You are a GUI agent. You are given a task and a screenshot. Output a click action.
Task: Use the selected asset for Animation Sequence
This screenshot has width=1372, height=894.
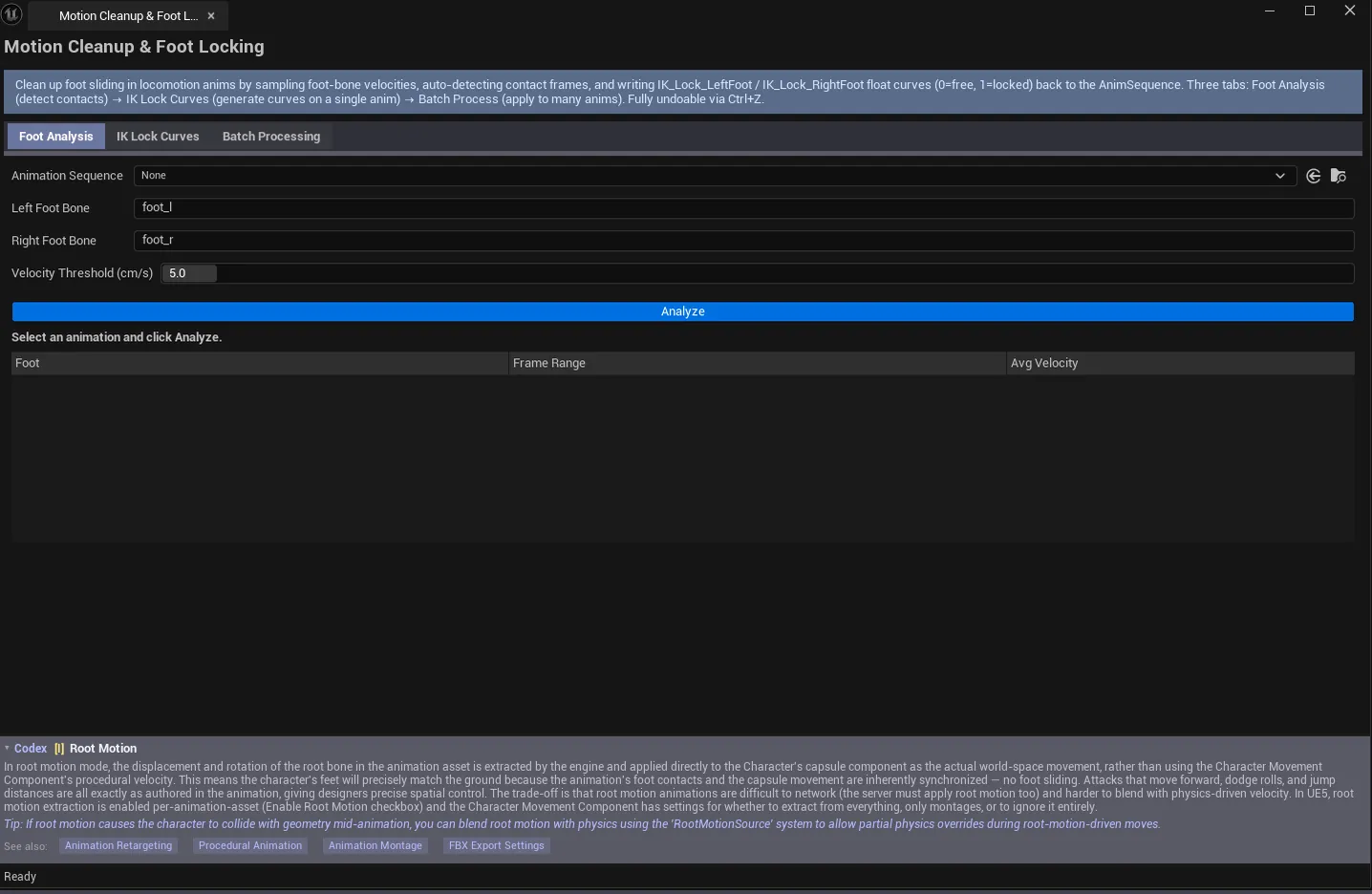point(1314,176)
